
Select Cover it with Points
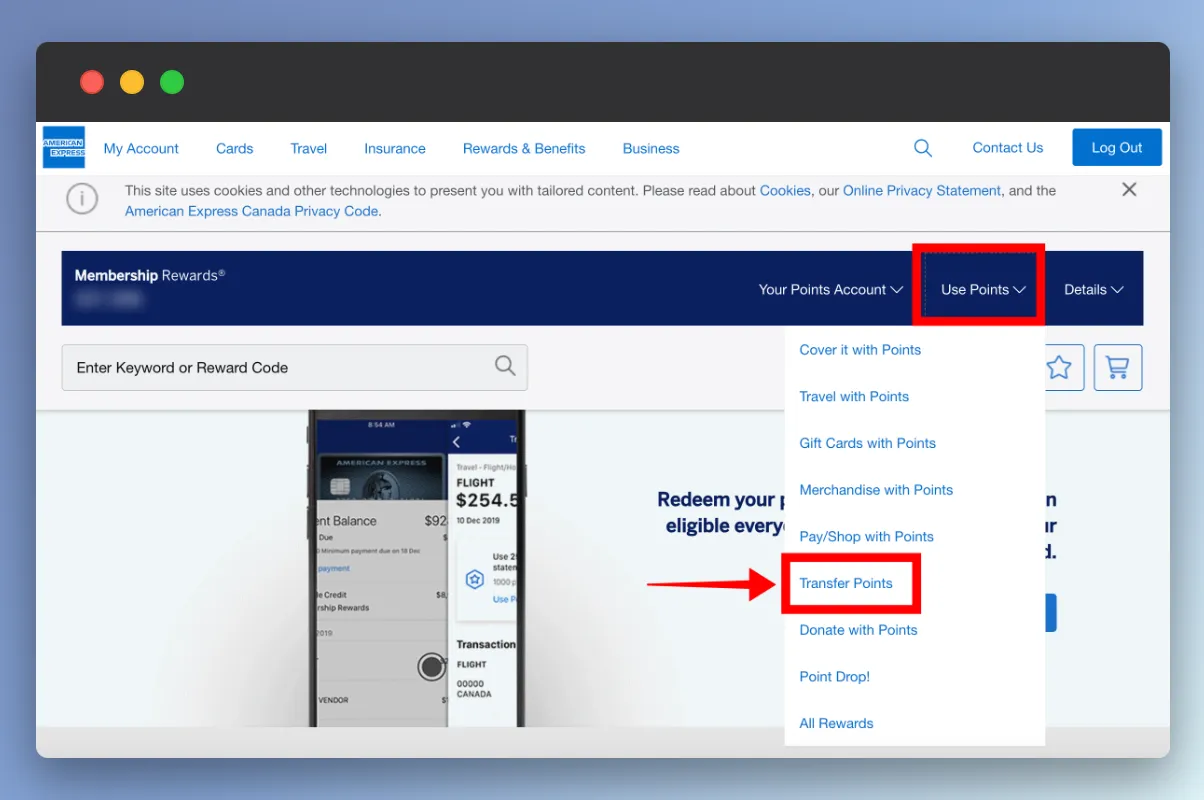click(860, 350)
